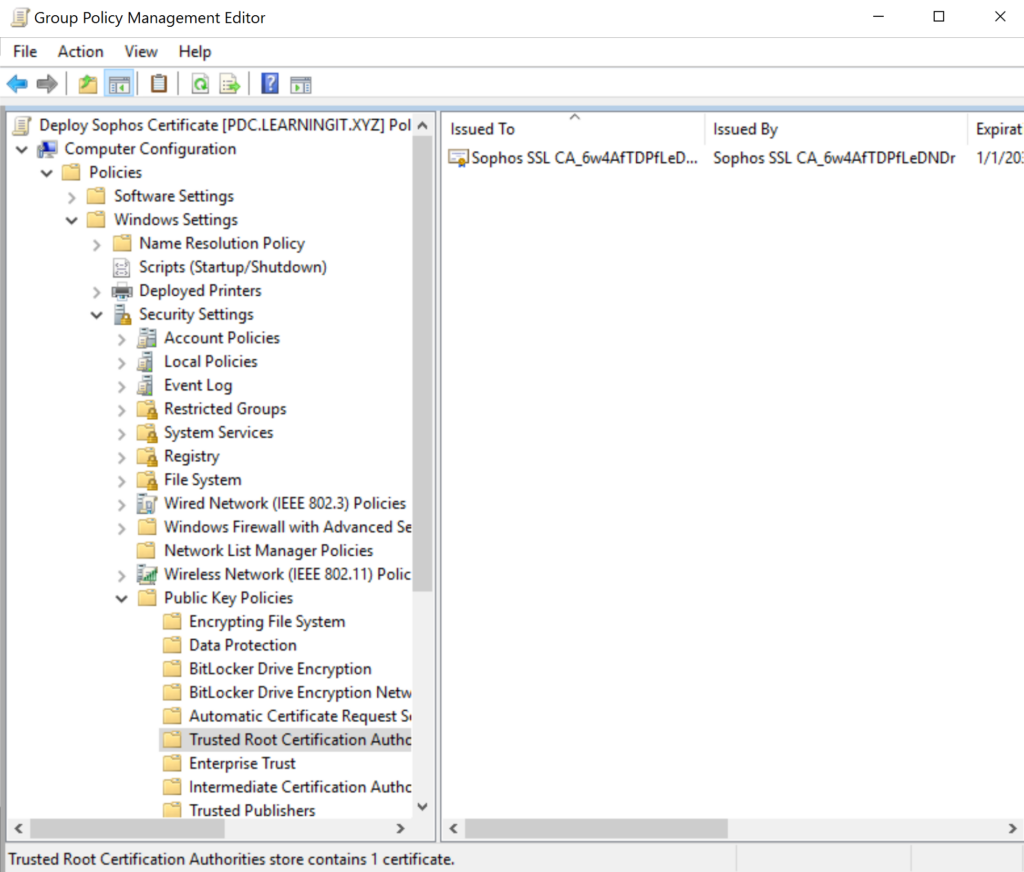Click the tree pane scroll-up arrow
1024x872 pixels.
[x=423, y=125]
